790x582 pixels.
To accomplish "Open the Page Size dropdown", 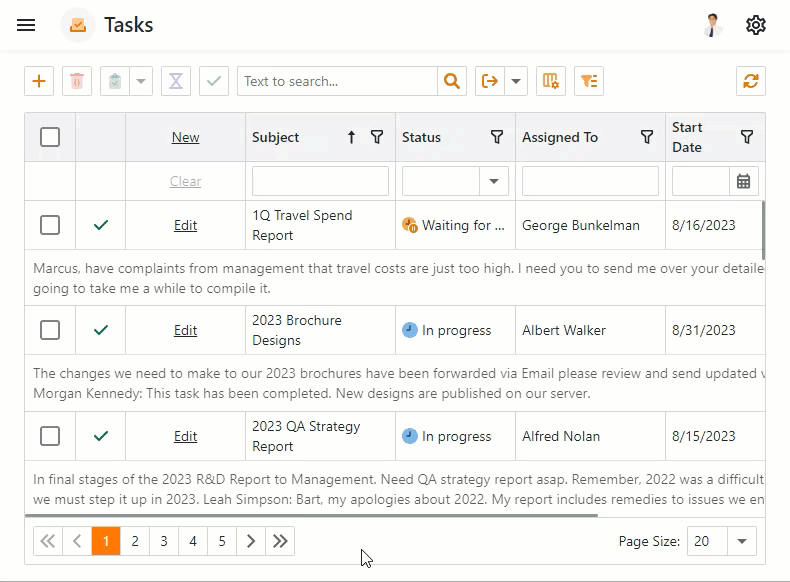I will tap(742, 541).
